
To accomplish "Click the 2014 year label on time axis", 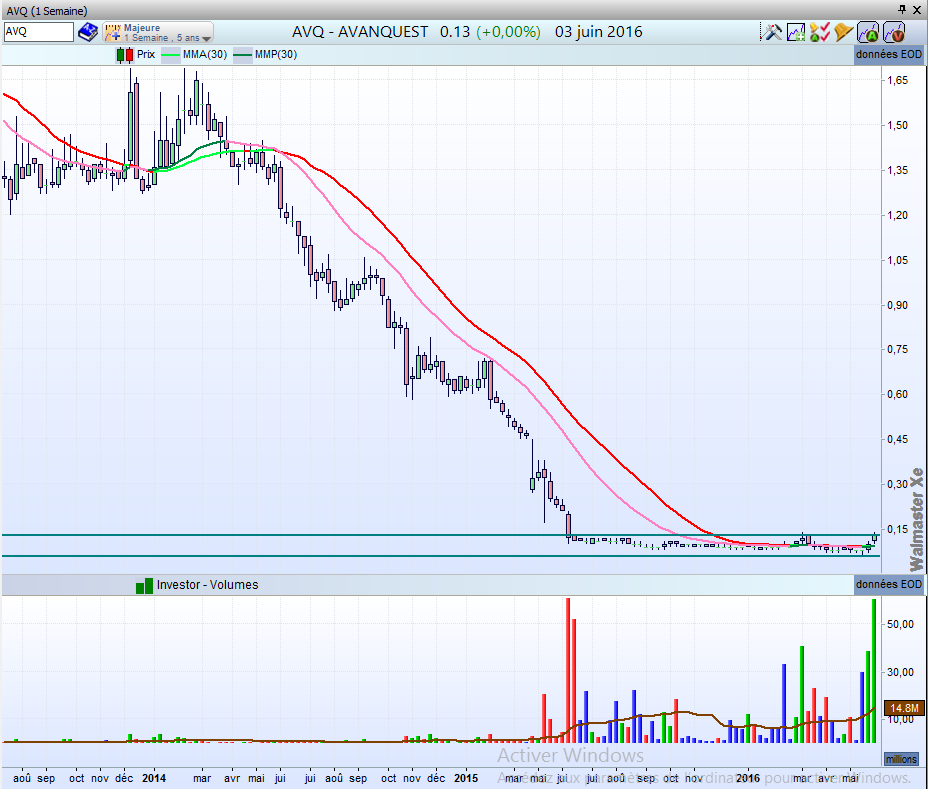I will (x=154, y=778).
